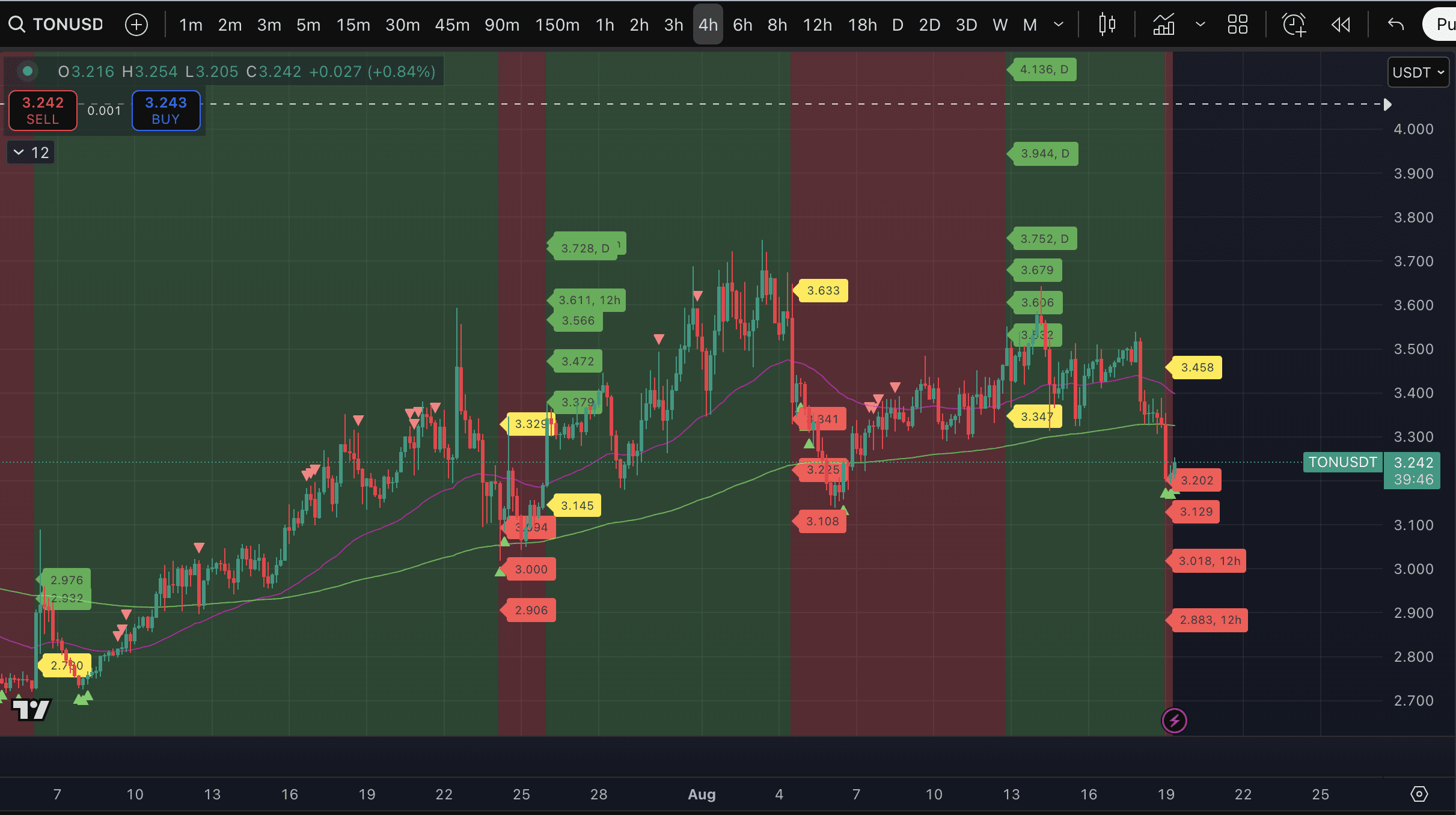Select the 150m interval
The width and height of the screenshot is (1456, 815).
click(557, 25)
